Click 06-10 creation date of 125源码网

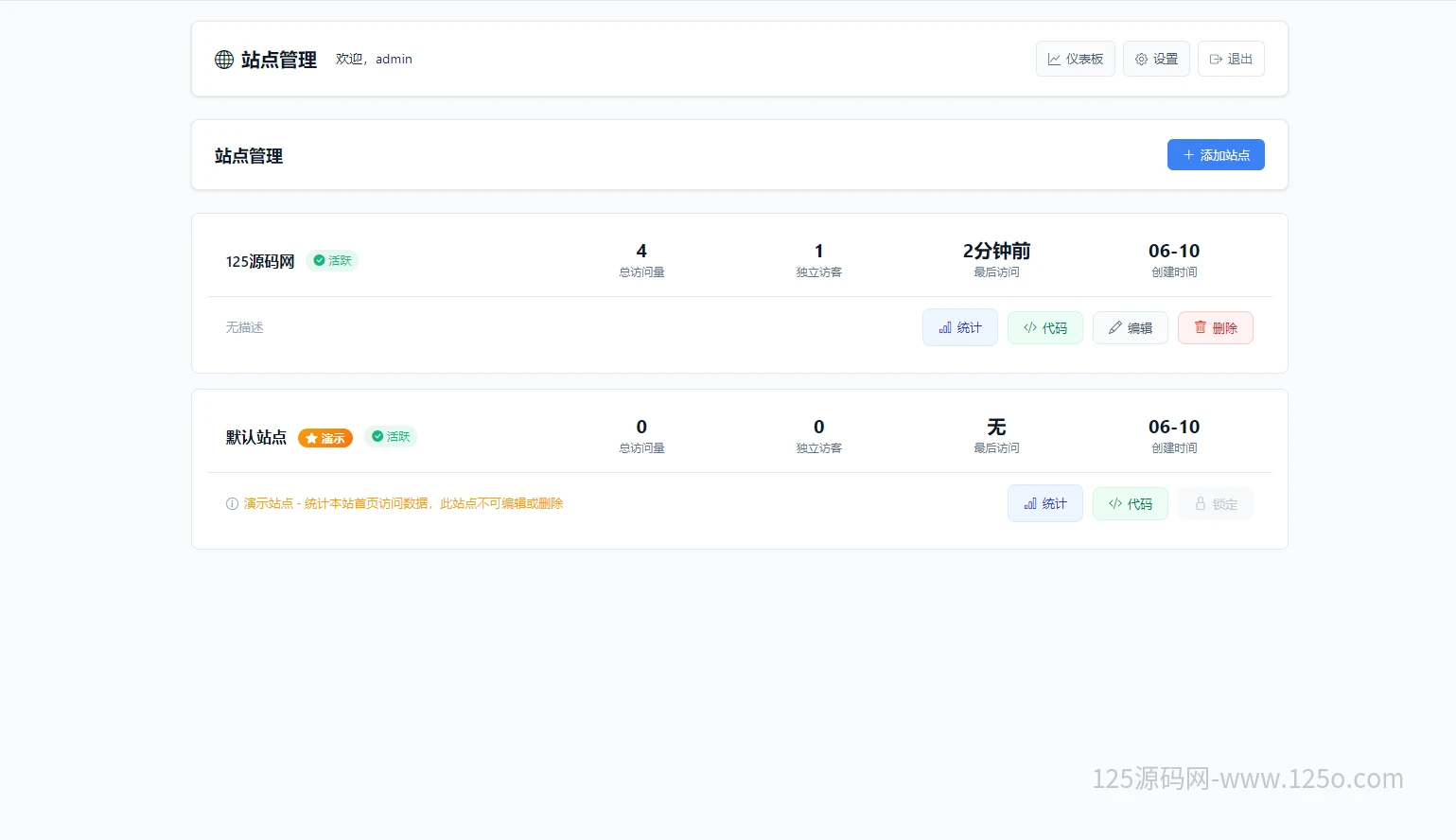pos(1174,251)
